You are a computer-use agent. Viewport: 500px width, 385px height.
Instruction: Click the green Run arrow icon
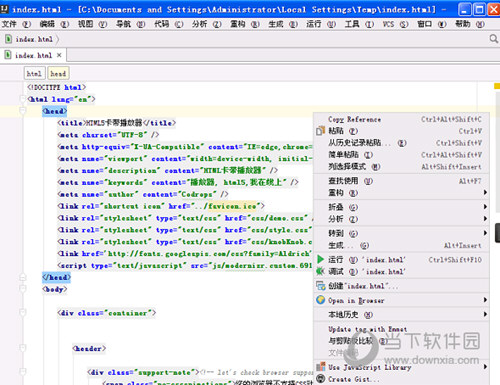tap(321, 259)
